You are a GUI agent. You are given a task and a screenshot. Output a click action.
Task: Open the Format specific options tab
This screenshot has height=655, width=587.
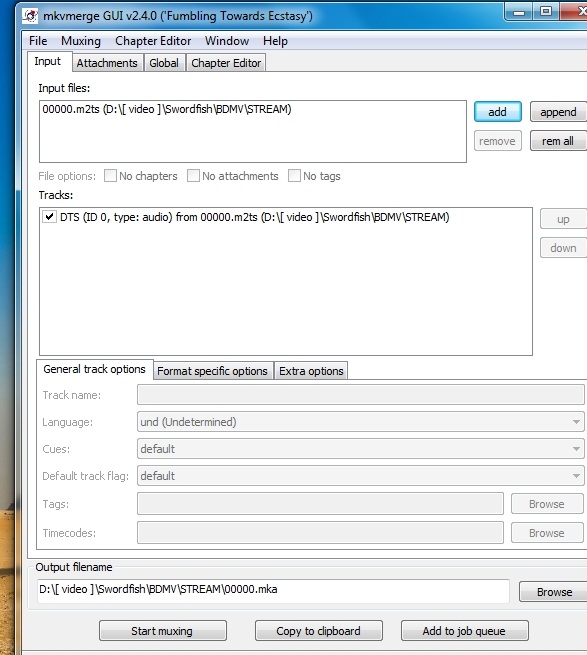point(212,371)
